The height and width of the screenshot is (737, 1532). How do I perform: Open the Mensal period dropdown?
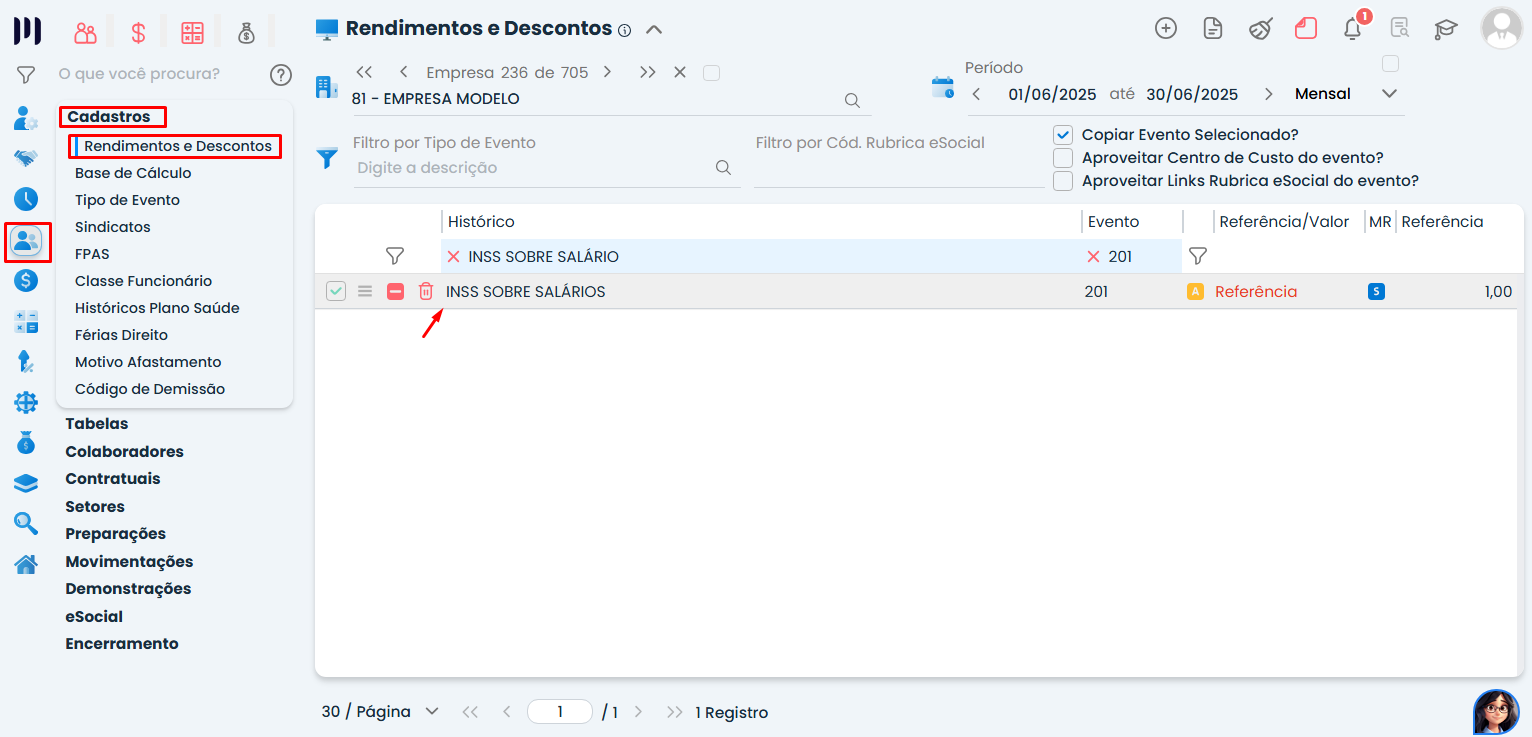click(1388, 94)
